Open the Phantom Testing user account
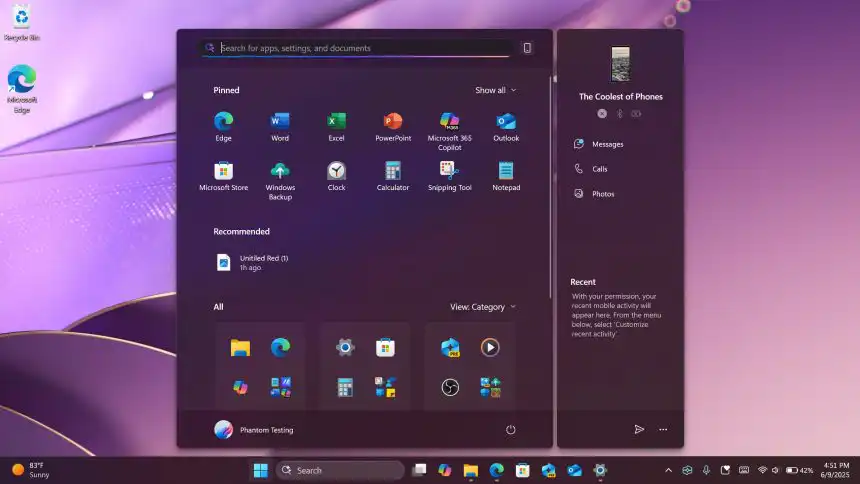The width and height of the screenshot is (860, 484). click(254, 430)
